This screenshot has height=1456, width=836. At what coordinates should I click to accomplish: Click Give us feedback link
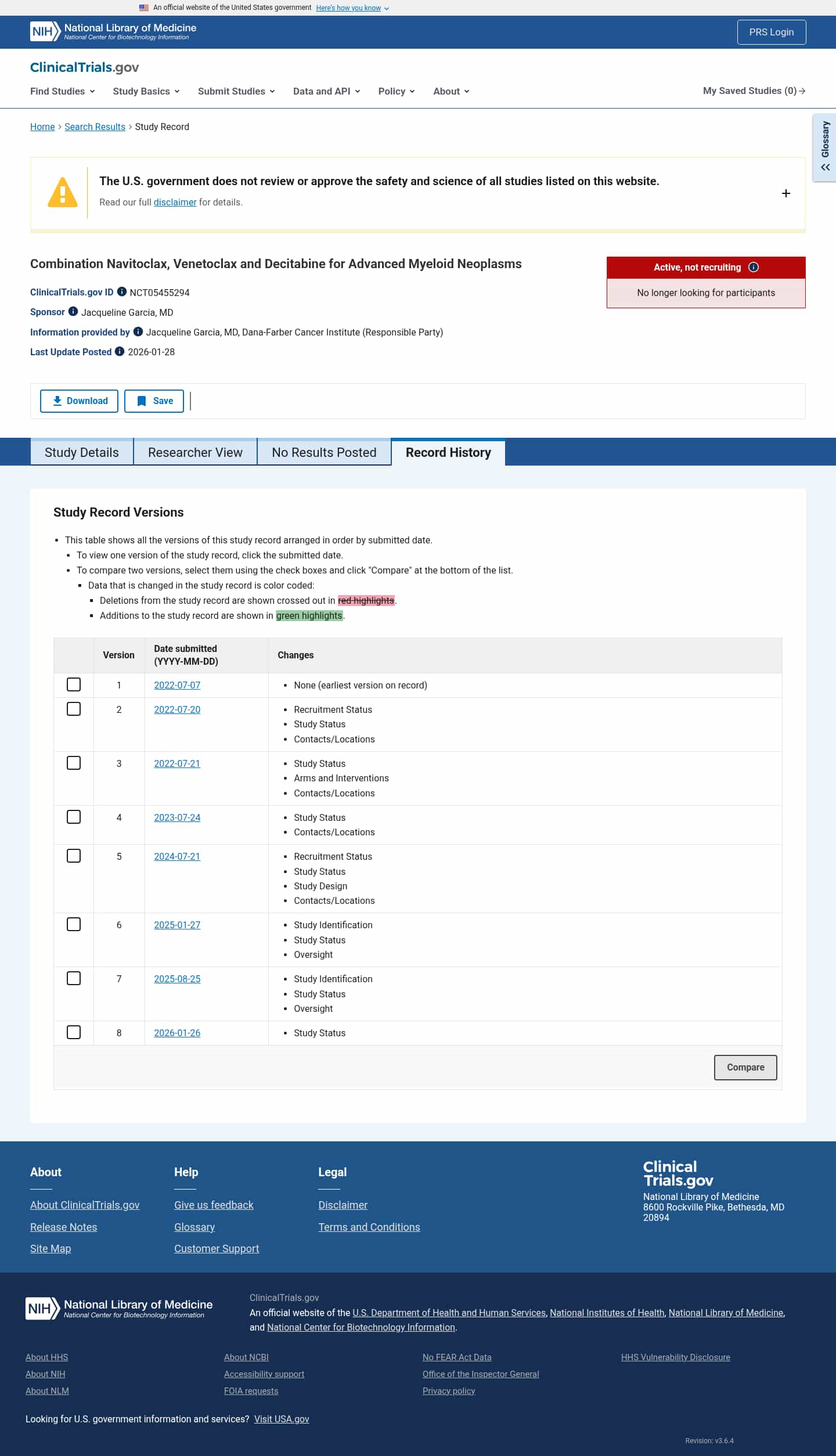214,1205
